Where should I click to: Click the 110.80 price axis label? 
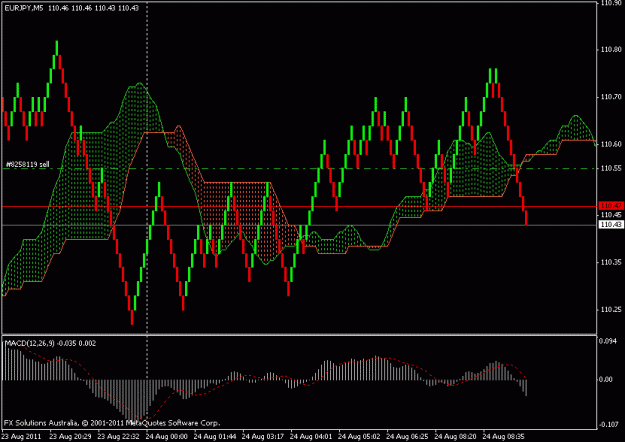click(611, 50)
